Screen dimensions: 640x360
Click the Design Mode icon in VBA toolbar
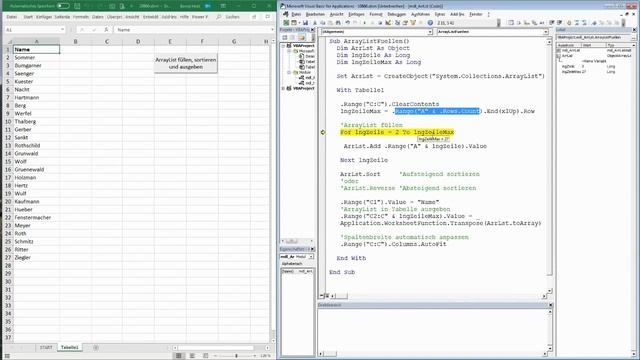pyautogui.click(x=388, y=23)
